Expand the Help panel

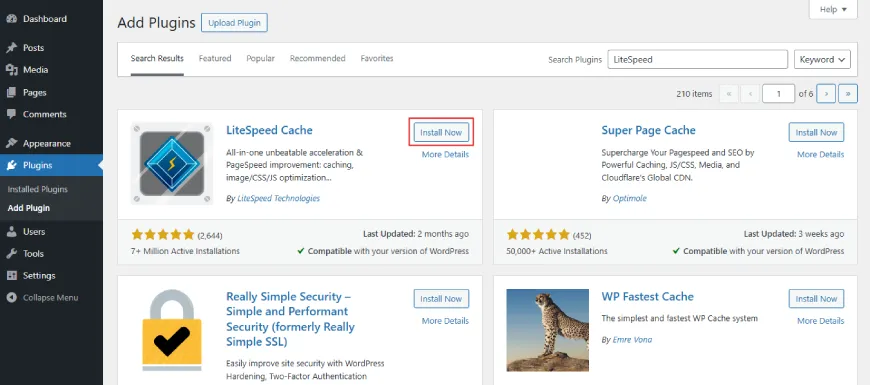pyautogui.click(x=833, y=9)
